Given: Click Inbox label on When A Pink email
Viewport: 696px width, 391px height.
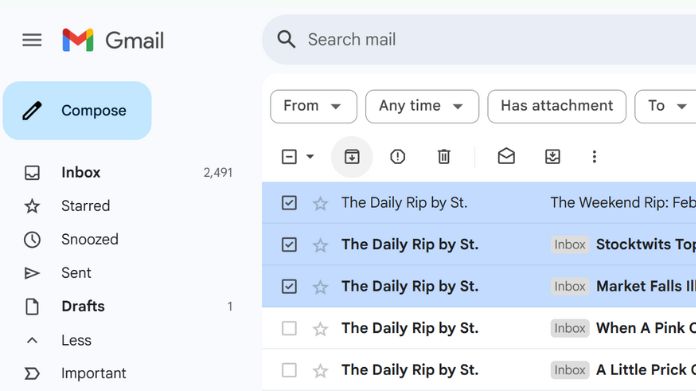Looking at the screenshot, I should click(570, 328).
